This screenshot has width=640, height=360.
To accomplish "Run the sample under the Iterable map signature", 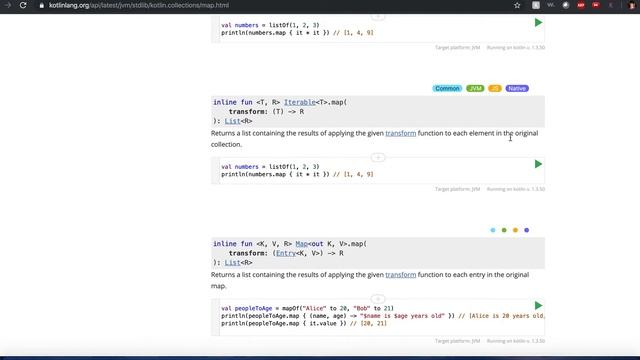I will point(538,164).
